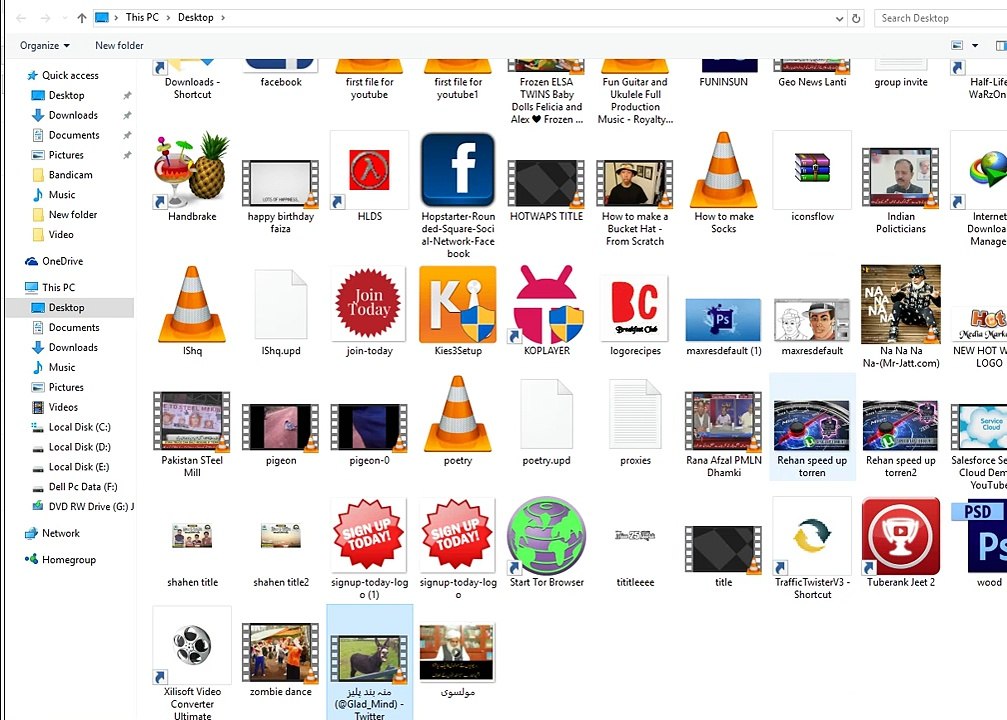Go to Bandicam folder in Quick access

(x=71, y=175)
